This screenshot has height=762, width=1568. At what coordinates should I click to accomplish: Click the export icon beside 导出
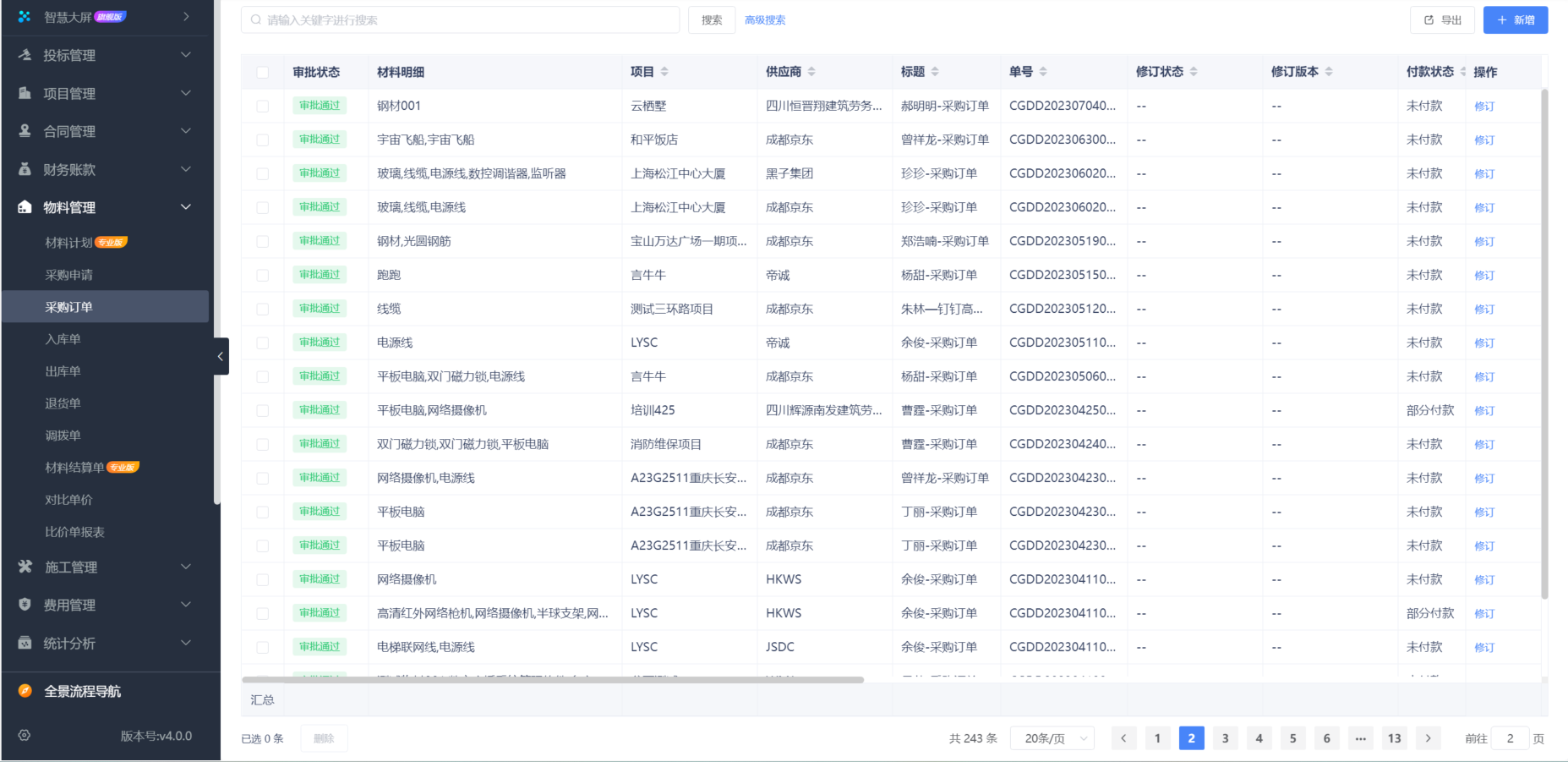(x=1429, y=19)
